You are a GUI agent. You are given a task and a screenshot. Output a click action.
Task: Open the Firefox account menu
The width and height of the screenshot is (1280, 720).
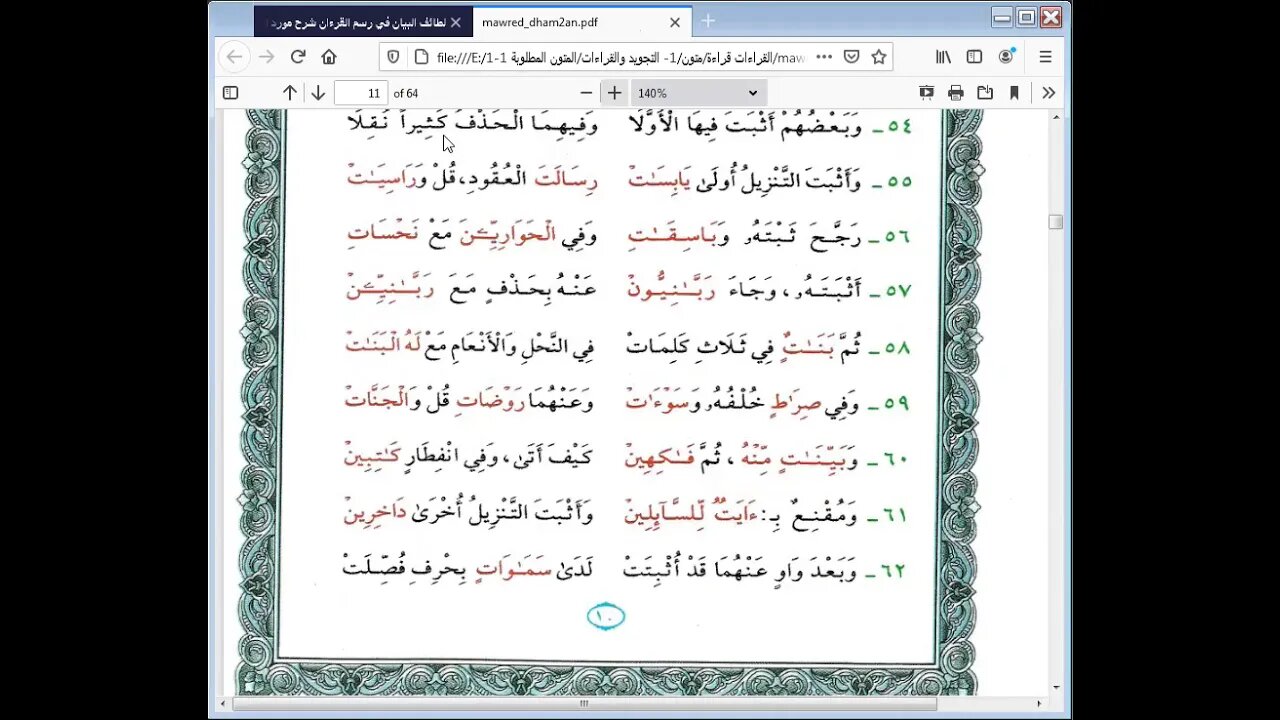[x=1006, y=57]
